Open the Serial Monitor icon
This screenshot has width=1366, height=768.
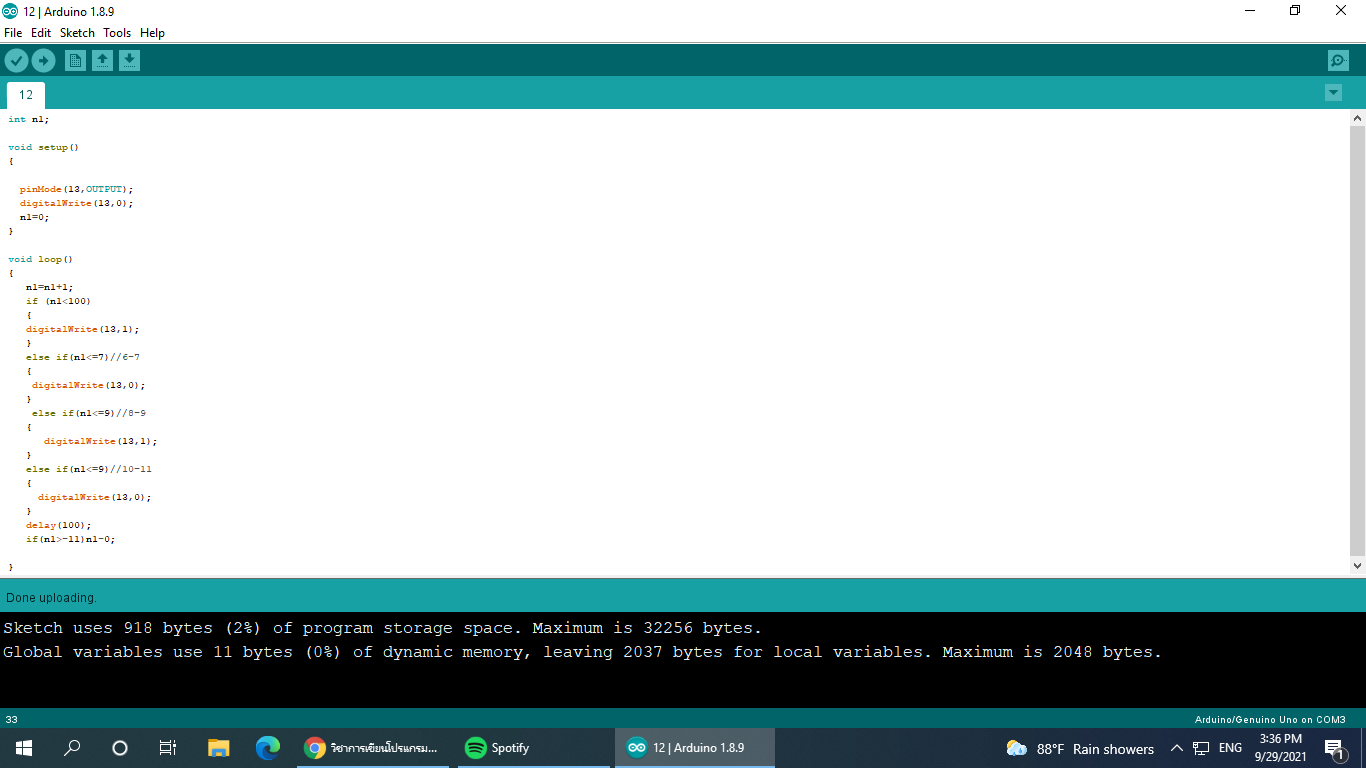1338,61
